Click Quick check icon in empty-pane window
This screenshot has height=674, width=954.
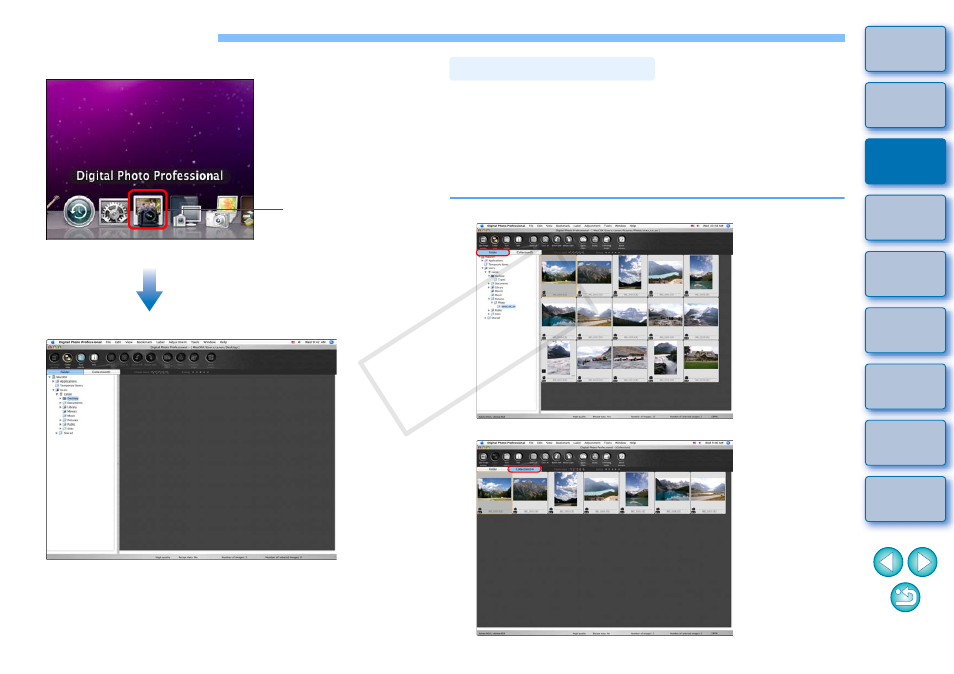coord(167,358)
